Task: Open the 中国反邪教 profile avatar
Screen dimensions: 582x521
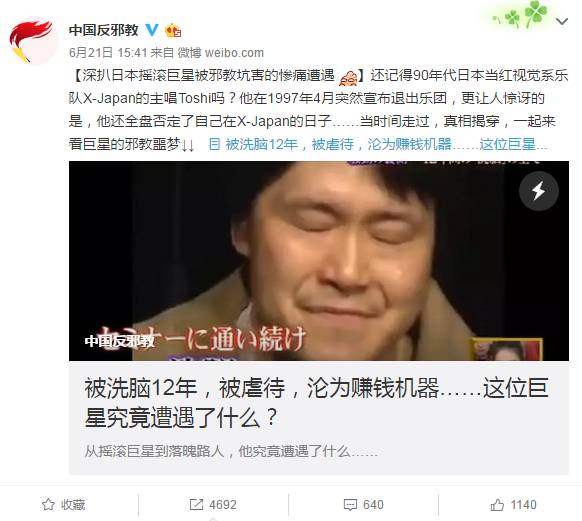Action: tap(33, 41)
